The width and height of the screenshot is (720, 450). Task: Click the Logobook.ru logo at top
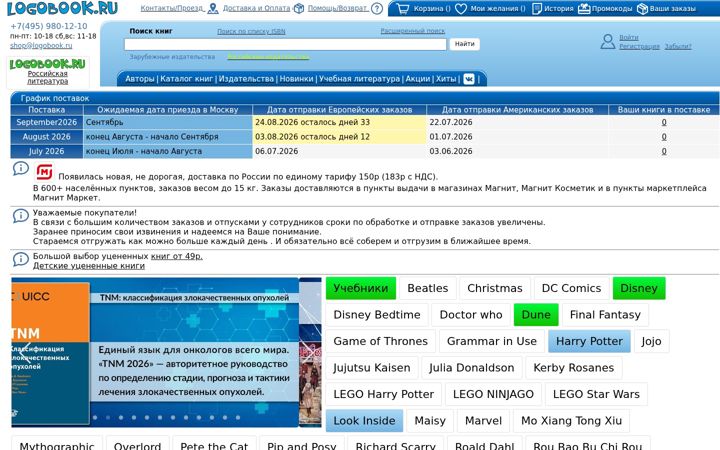pos(62,8)
